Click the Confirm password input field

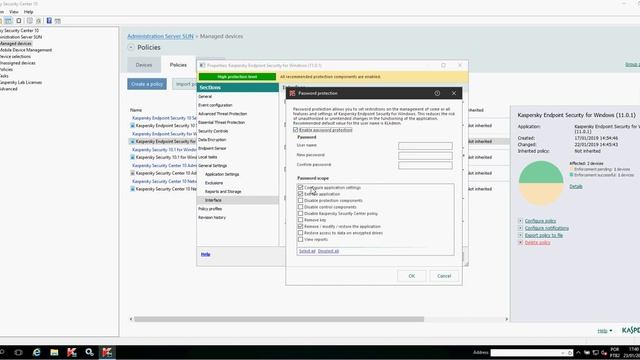coord(425,165)
